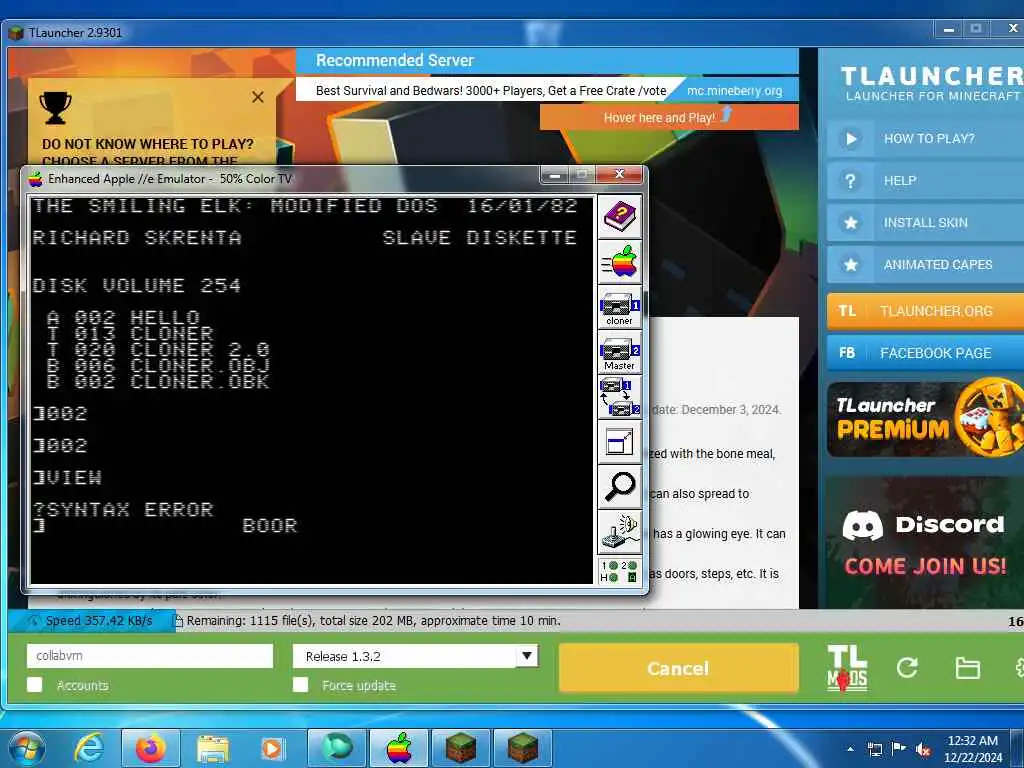Click the tray clock showing 12:32 AM

coord(972,748)
